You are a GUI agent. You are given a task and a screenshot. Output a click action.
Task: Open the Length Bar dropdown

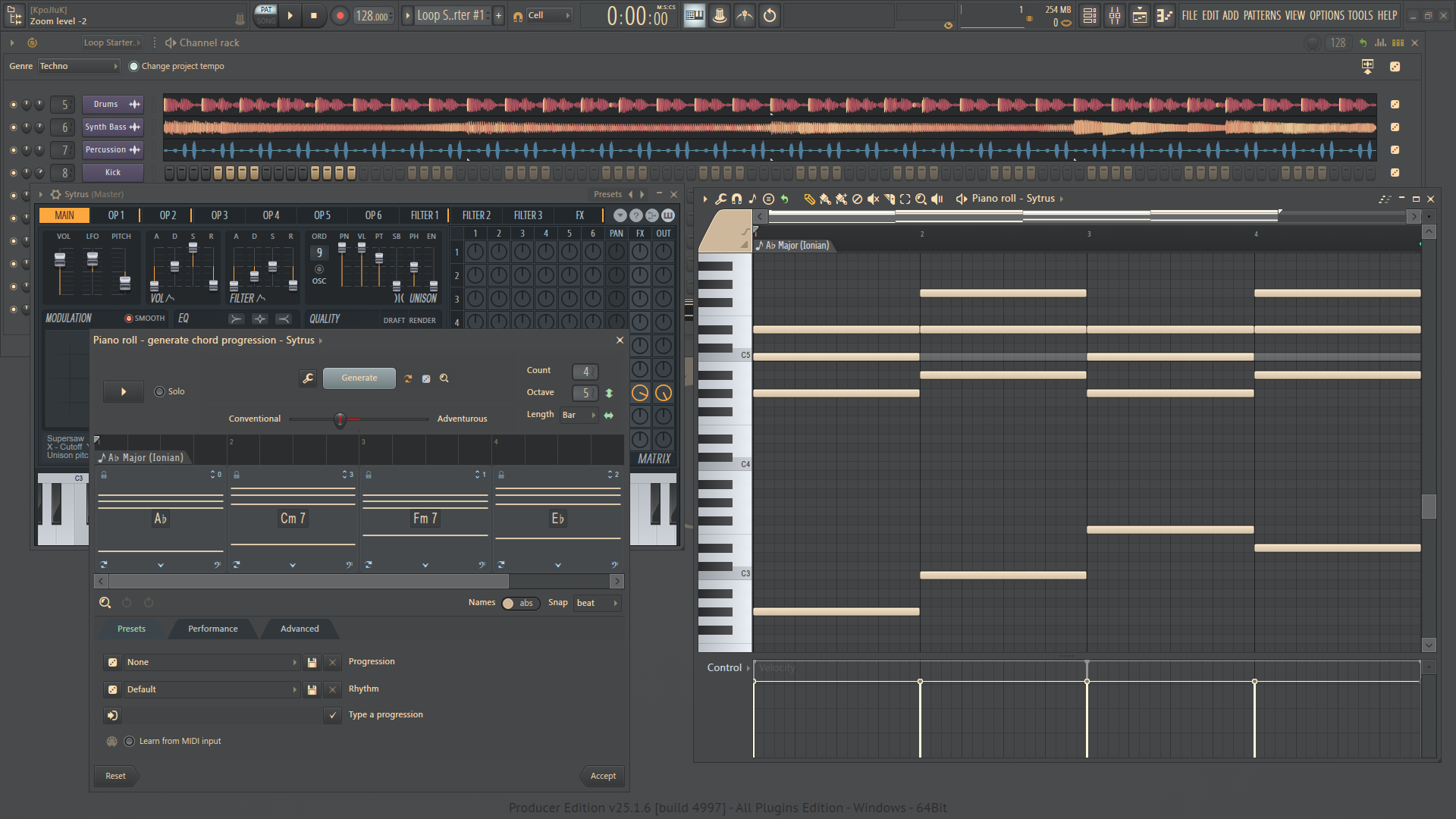coord(579,416)
